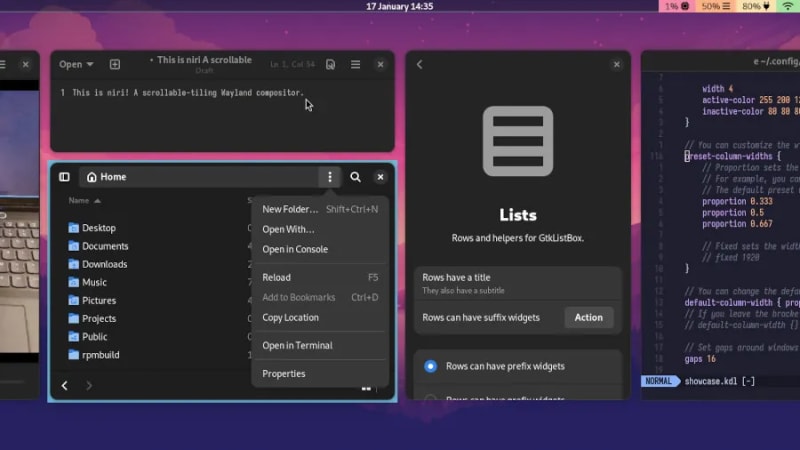Click the three-dot menu in Files header
This screenshot has height=450, width=800.
point(330,177)
